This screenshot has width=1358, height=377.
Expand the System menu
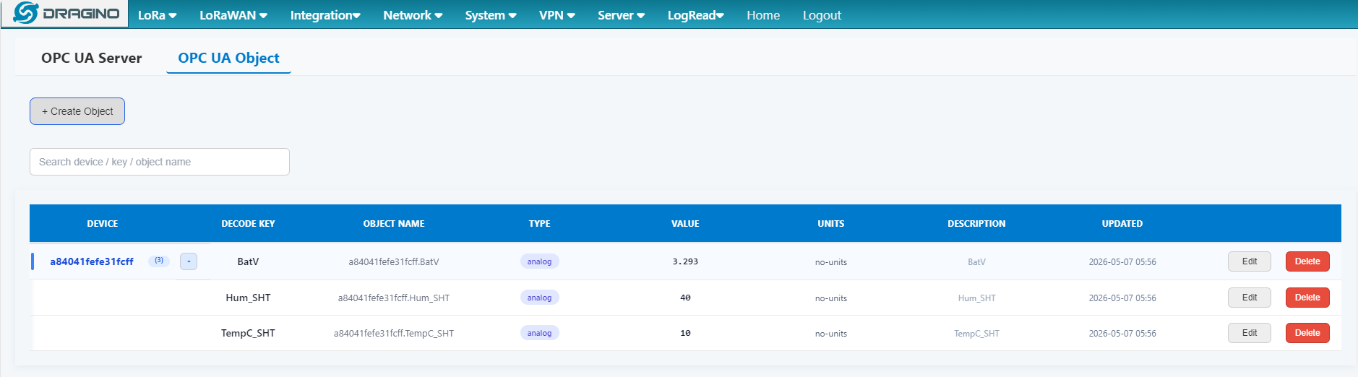[x=491, y=15]
